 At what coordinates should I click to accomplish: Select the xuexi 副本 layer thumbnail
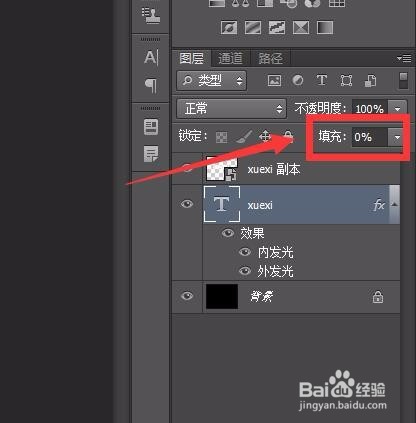[222, 169]
